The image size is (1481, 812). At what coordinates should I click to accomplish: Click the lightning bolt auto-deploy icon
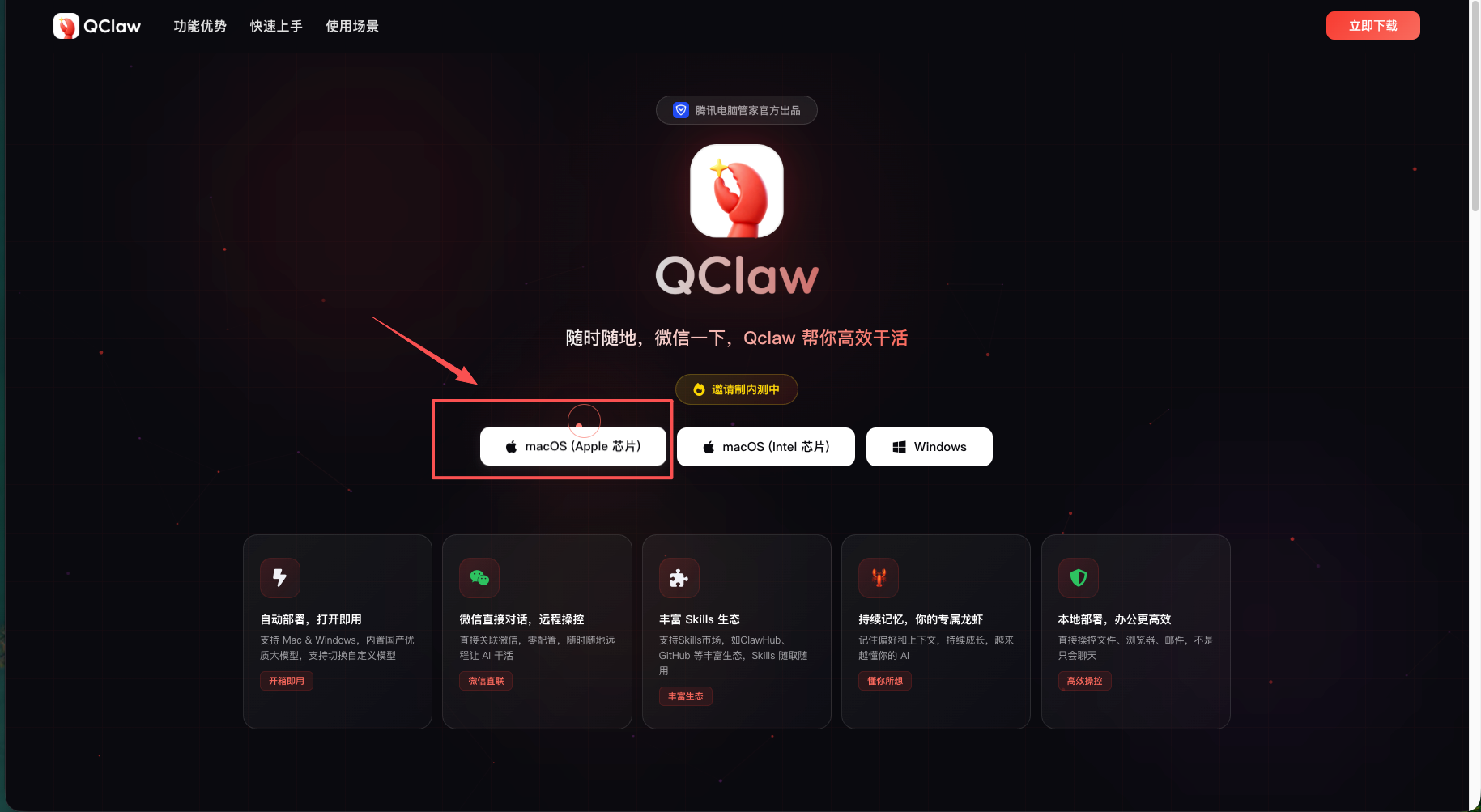click(280, 578)
